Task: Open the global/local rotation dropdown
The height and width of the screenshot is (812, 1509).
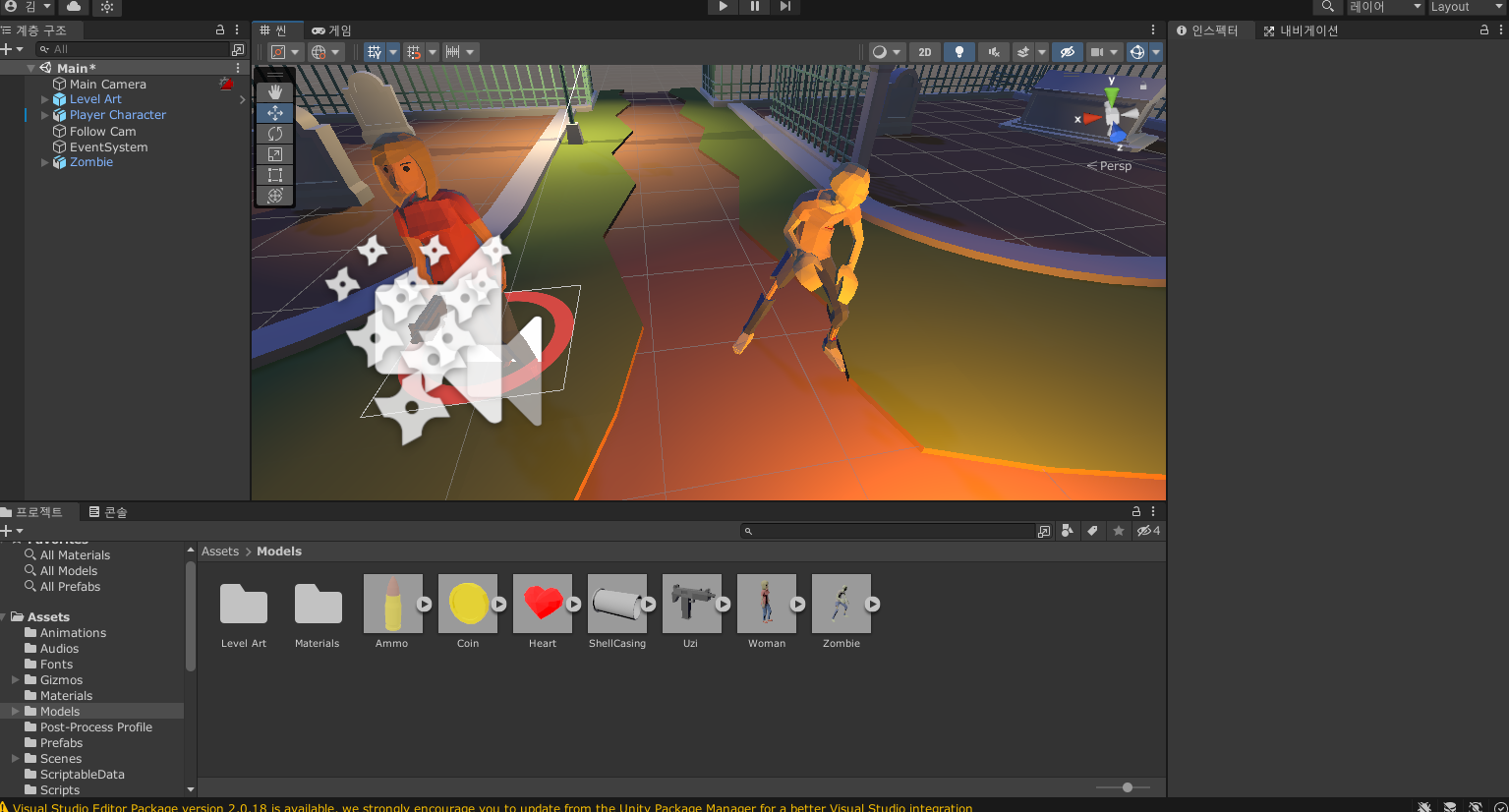Action: click(325, 52)
